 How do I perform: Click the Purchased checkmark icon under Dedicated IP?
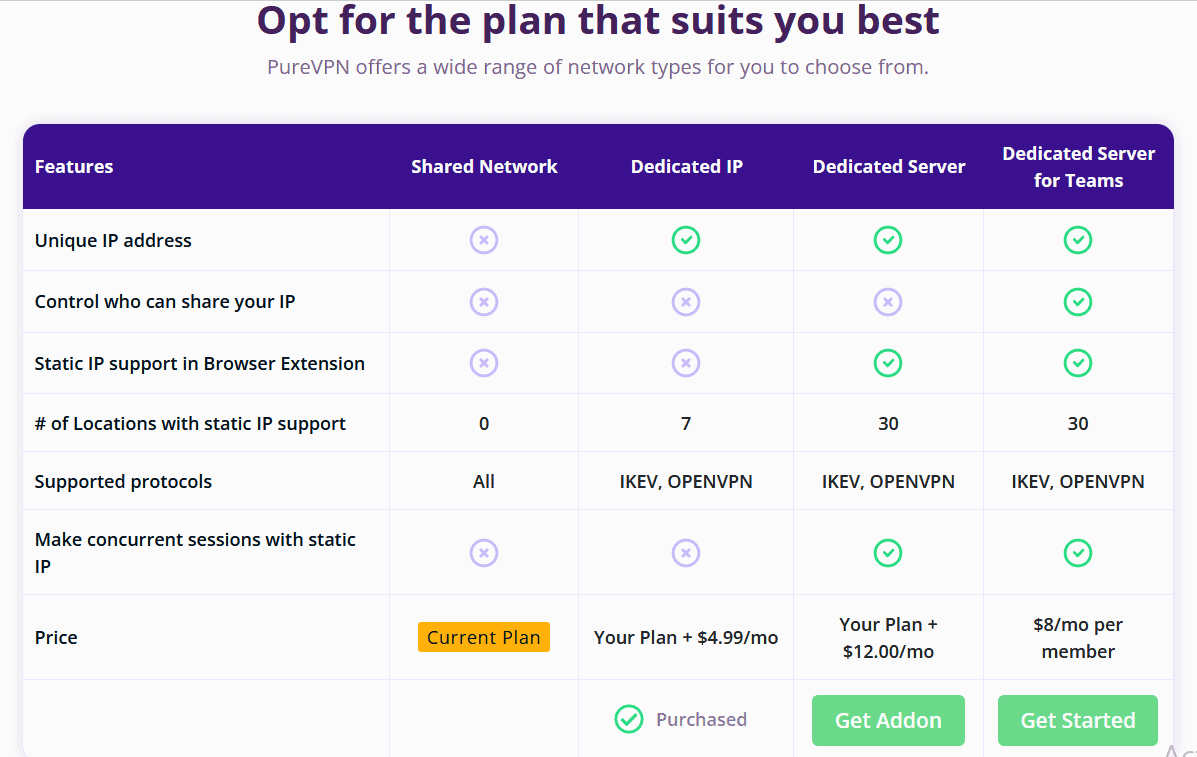(x=629, y=719)
